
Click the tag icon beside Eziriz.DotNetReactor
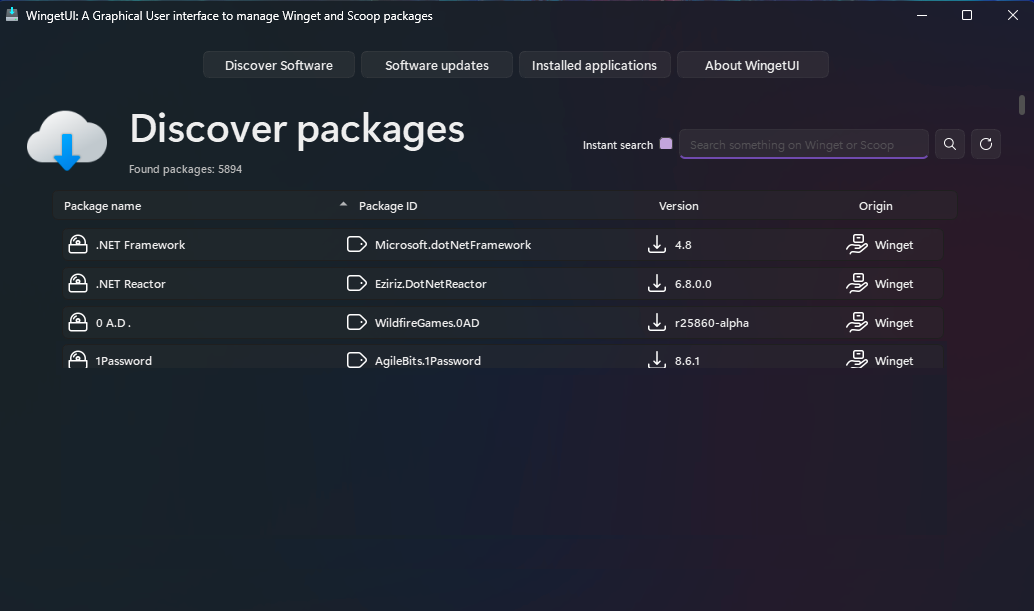(x=357, y=283)
